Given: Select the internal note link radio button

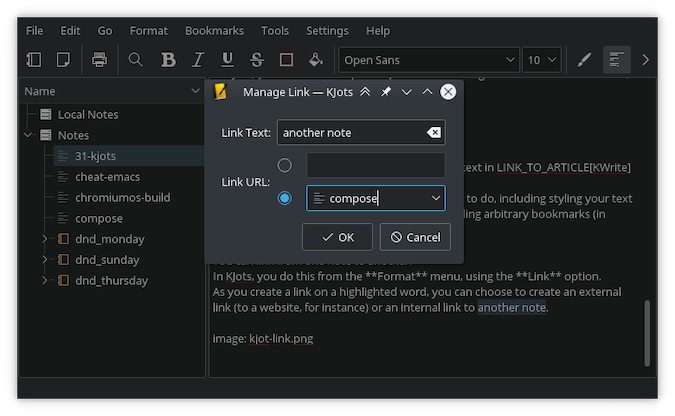Looking at the screenshot, I should coord(285,198).
